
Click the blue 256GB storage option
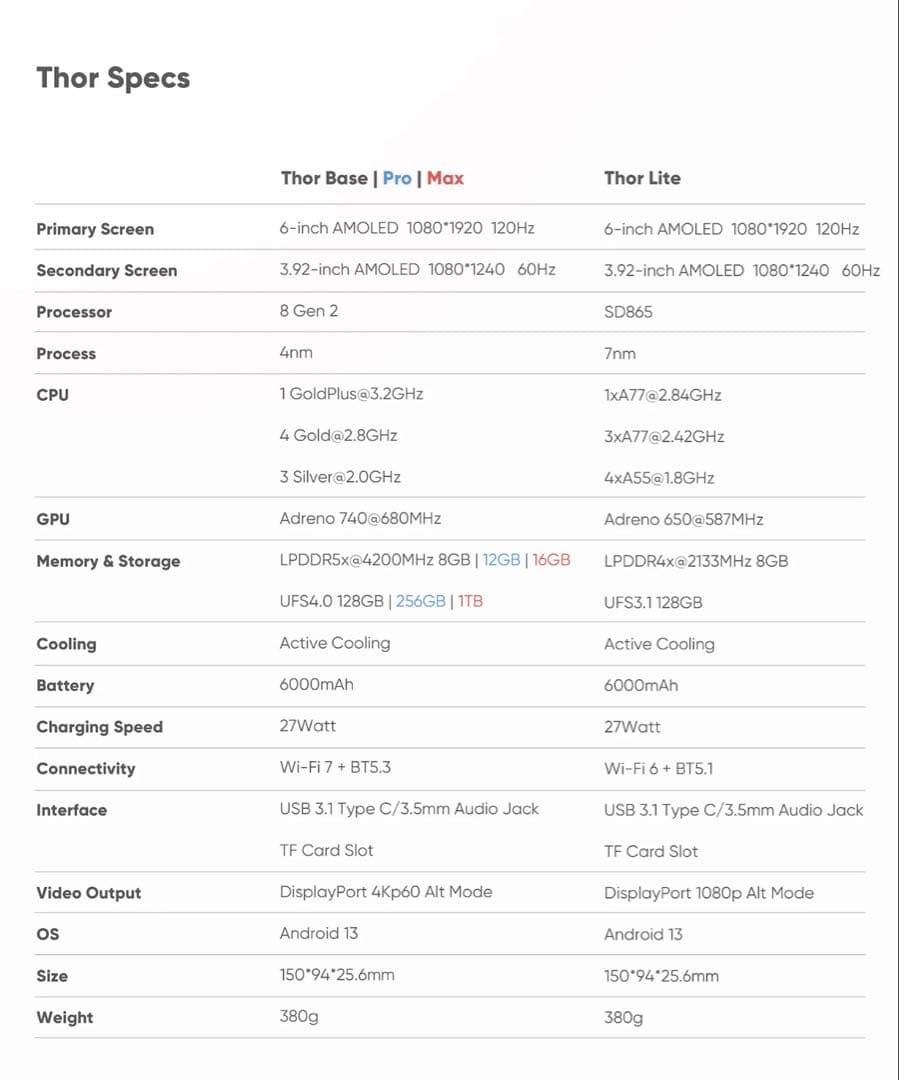pos(421,601)
